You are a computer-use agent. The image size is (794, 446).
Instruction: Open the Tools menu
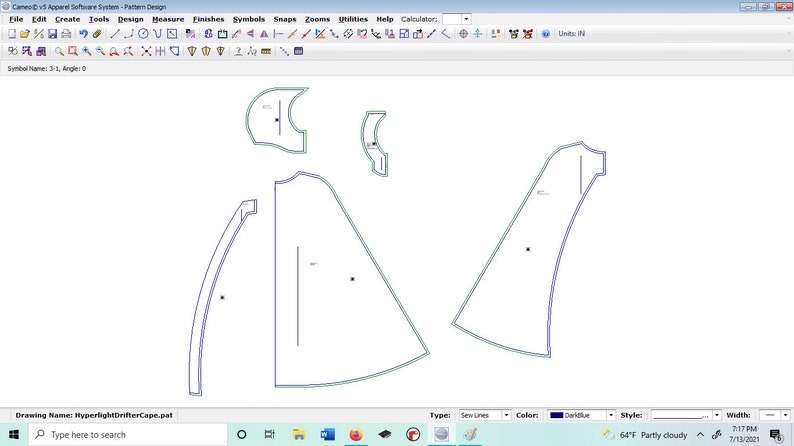coord(99,19)
